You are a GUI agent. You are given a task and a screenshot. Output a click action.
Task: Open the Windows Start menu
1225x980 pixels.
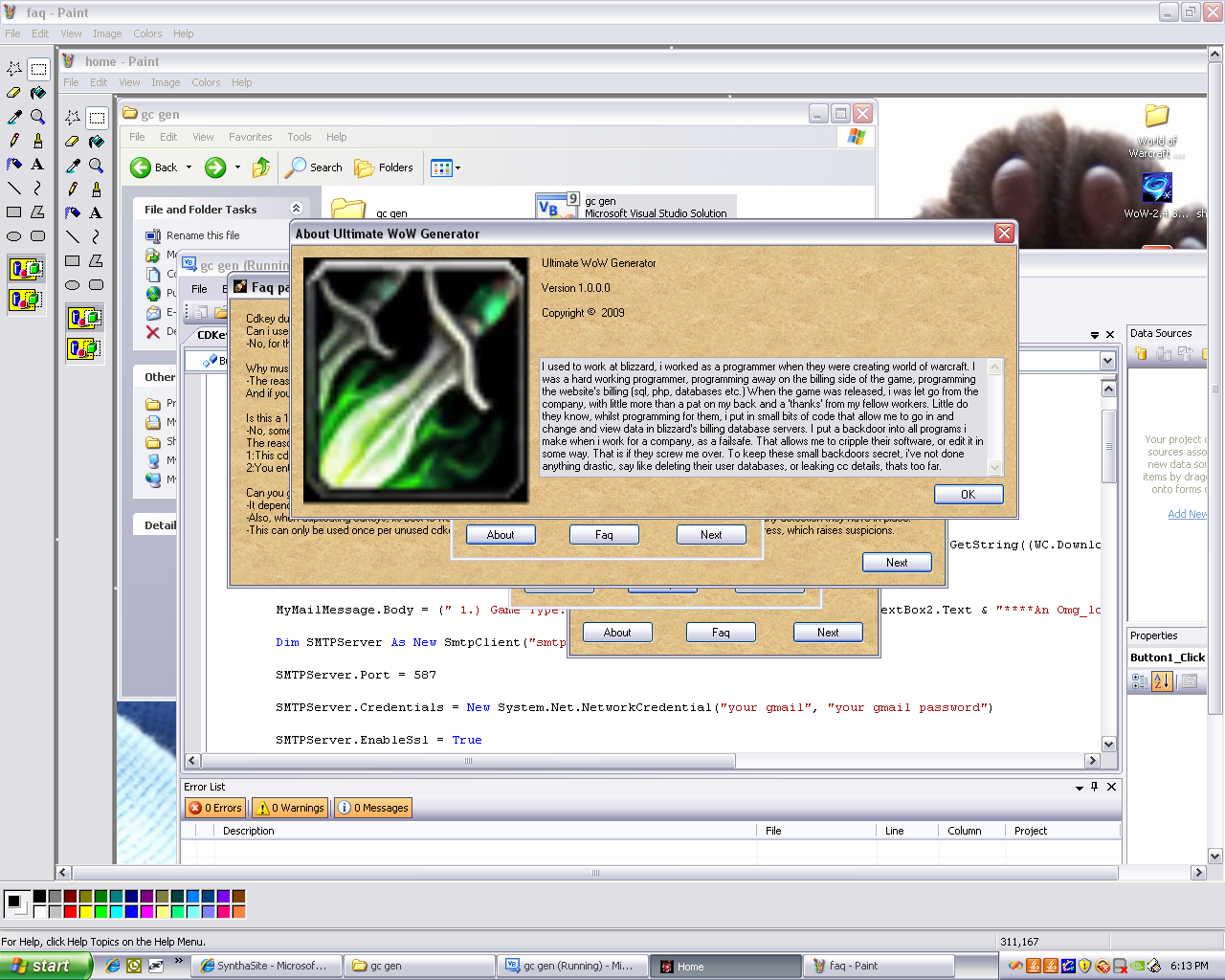(46, 966)
